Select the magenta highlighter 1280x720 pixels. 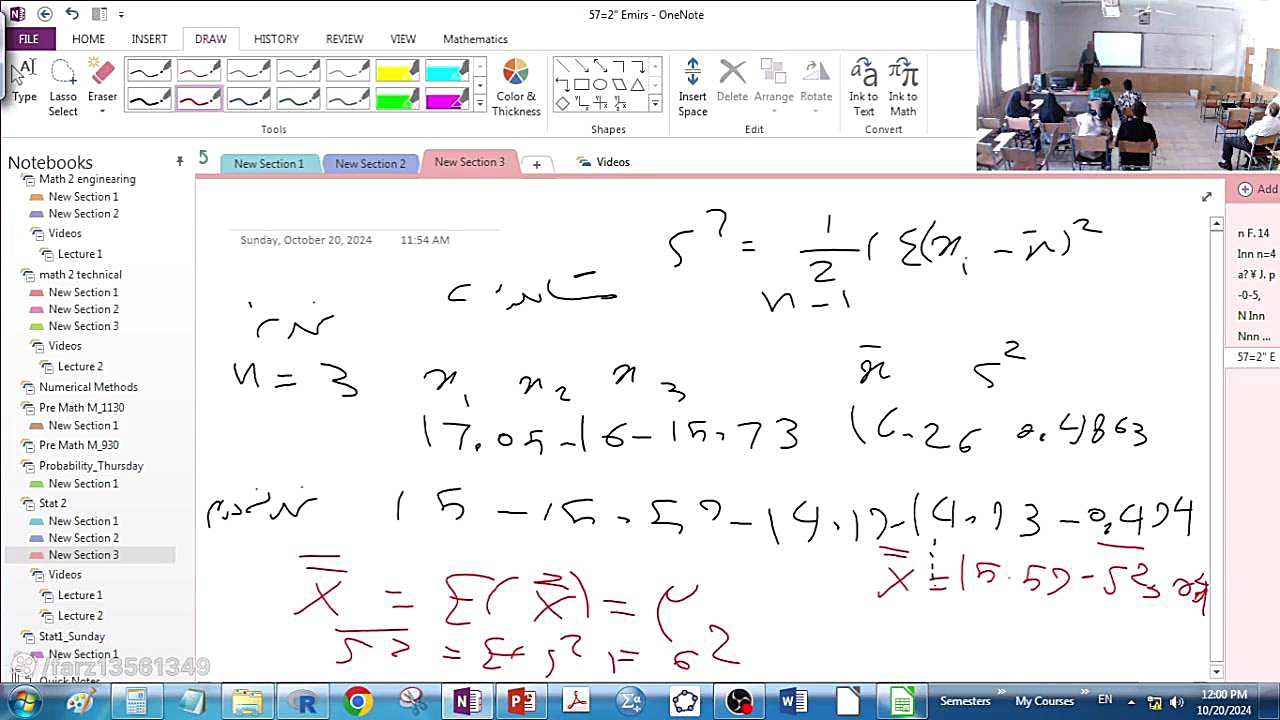(447, 99)
